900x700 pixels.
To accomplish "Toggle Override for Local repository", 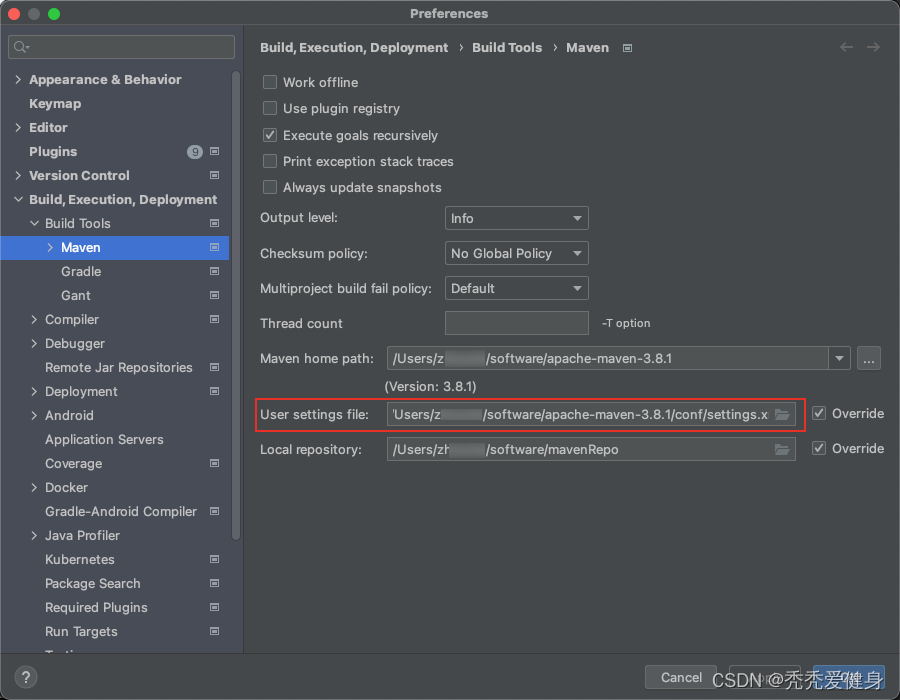I will pyautogui.click(x=819, y=448).
